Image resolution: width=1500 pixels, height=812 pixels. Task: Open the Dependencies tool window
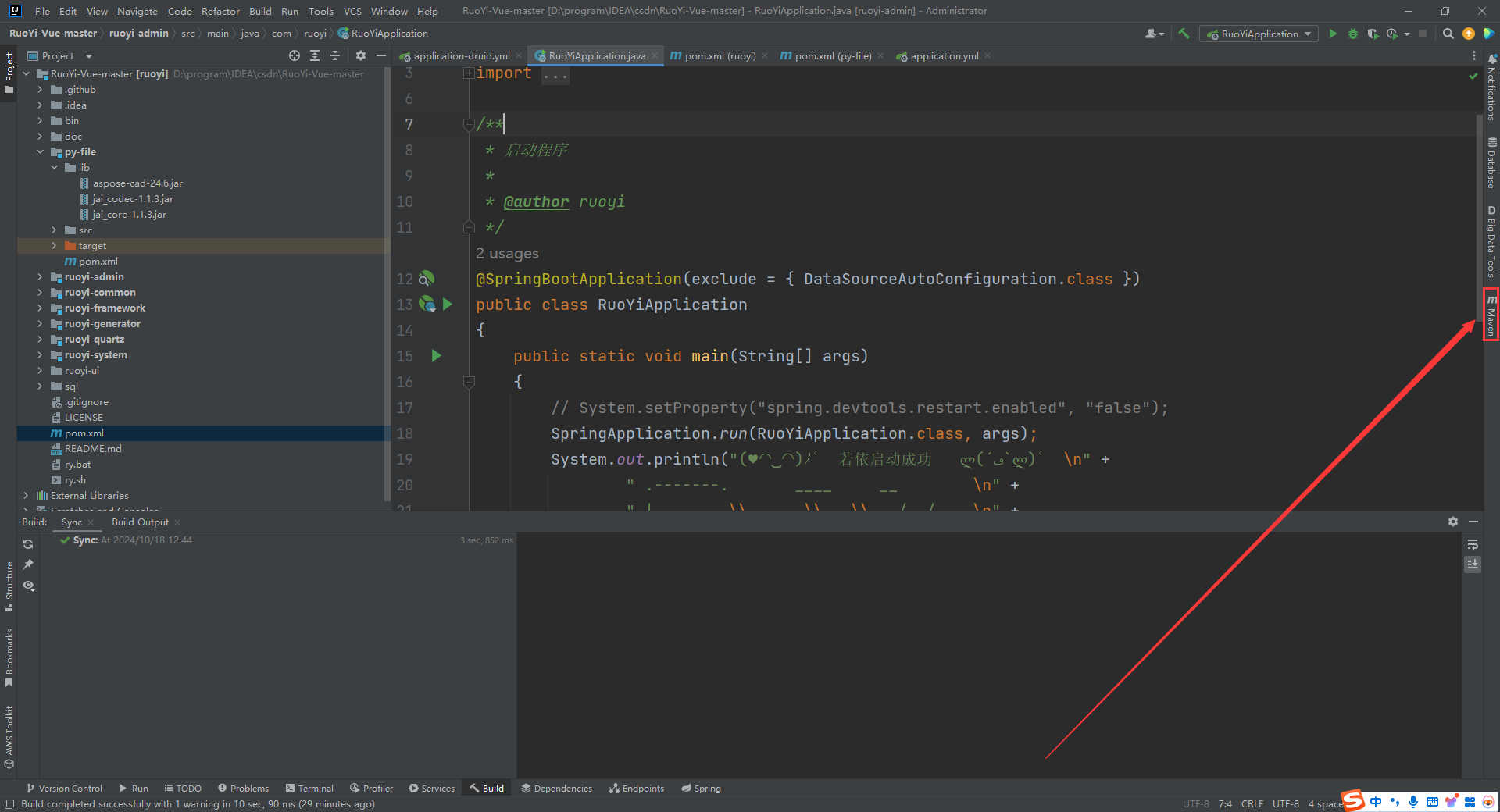pyautogui.click(x=557, y=789)
